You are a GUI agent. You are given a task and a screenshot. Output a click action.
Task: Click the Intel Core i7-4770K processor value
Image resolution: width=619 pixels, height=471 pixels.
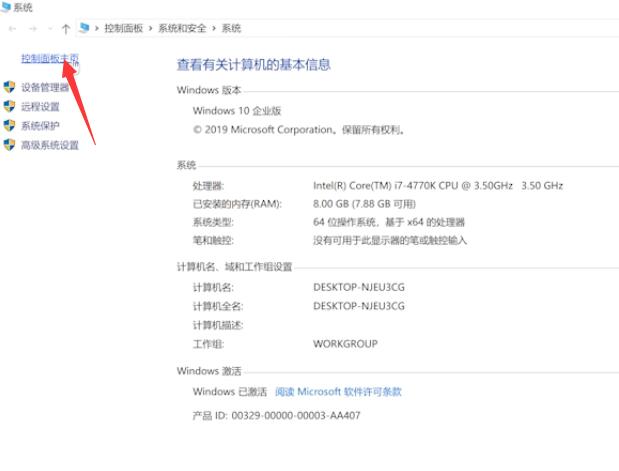click(x=438, y=186)
